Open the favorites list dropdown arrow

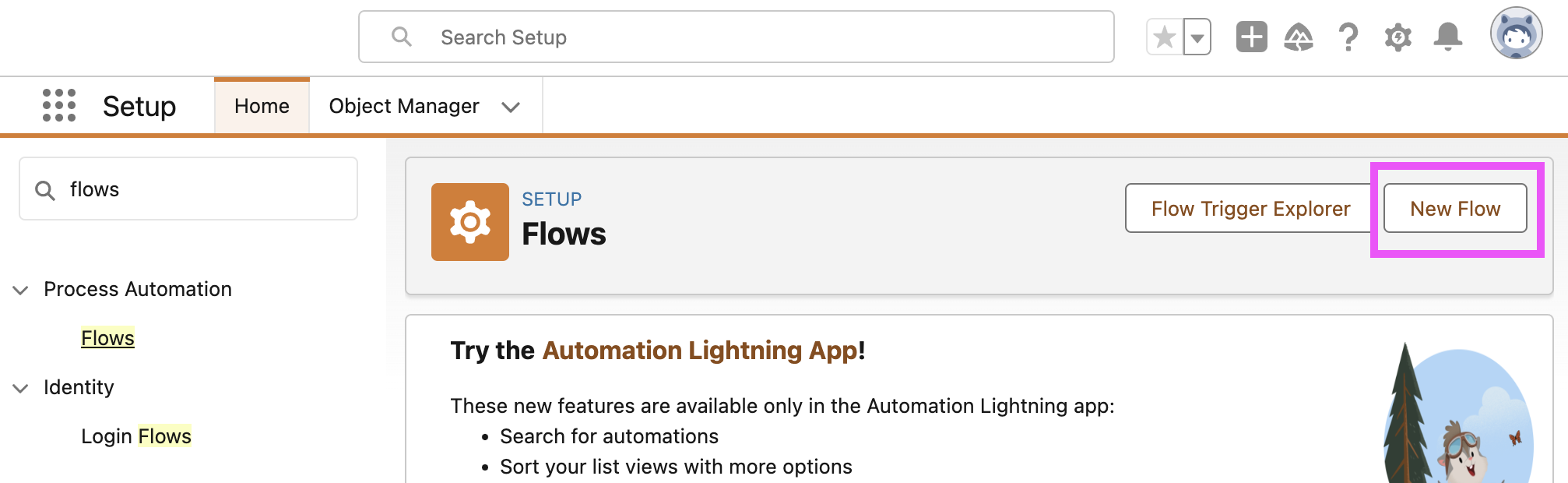[1197, 37]
